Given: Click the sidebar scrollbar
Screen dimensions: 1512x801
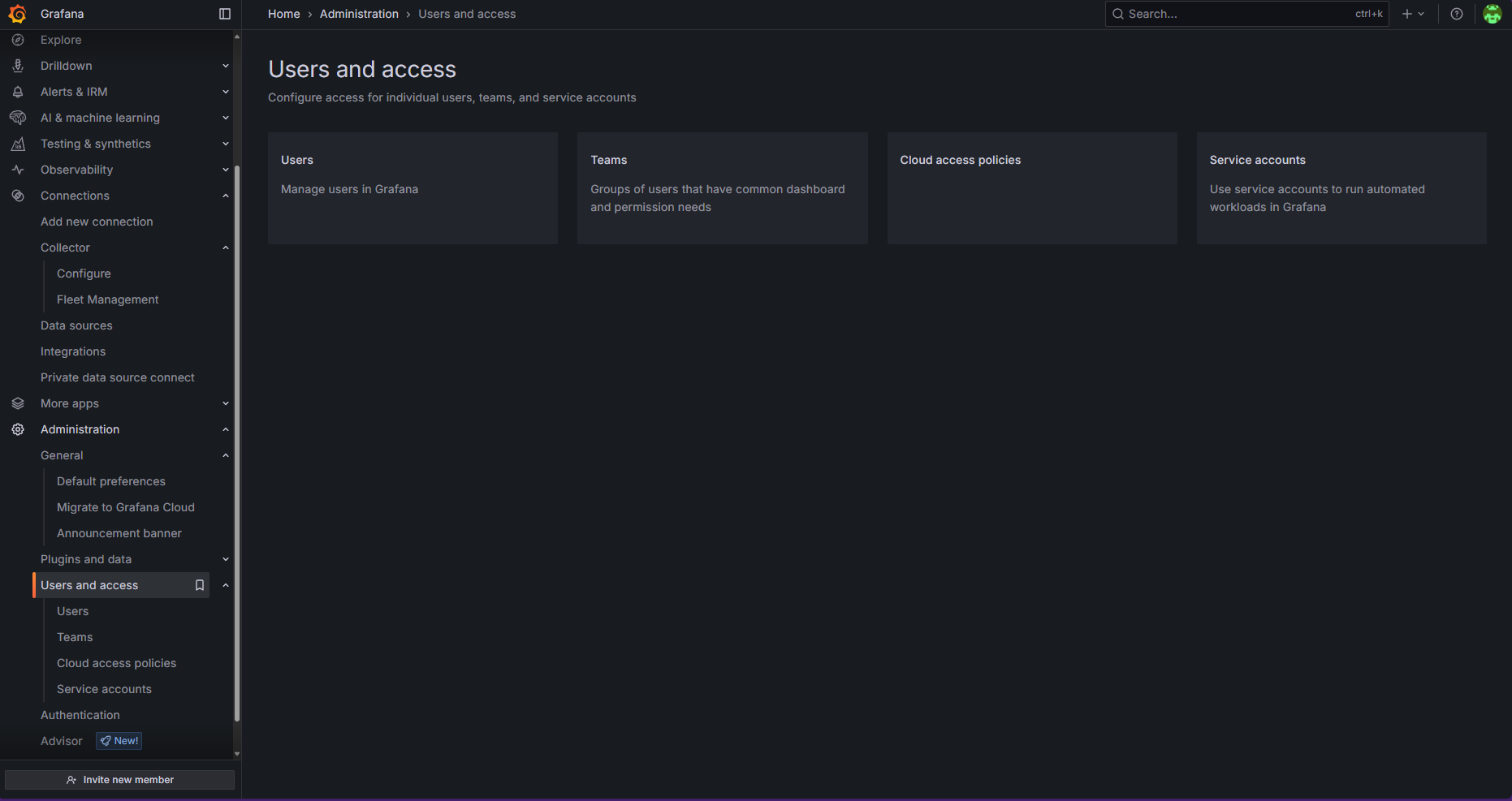Looking at the screenshot, I should 237,444.
